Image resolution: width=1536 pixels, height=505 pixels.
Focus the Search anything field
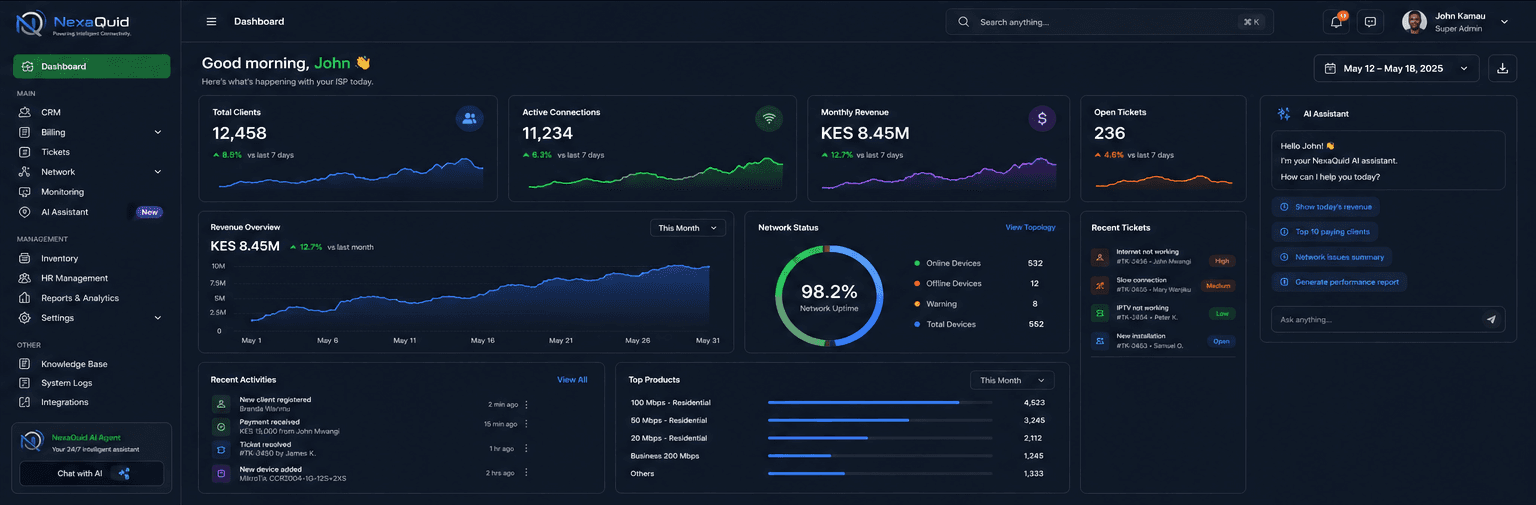1110,22
